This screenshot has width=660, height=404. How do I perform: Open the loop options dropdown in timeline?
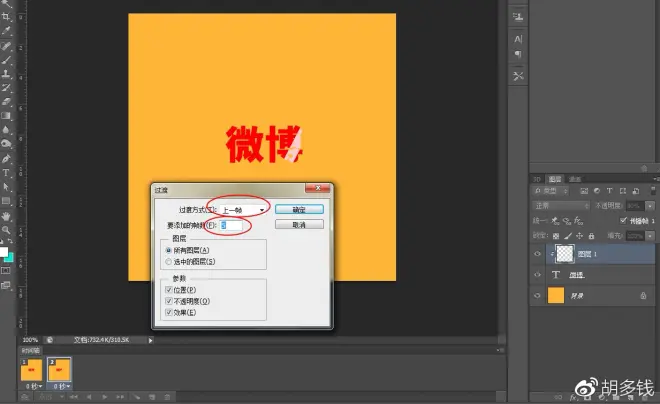(x=51, y=396)
